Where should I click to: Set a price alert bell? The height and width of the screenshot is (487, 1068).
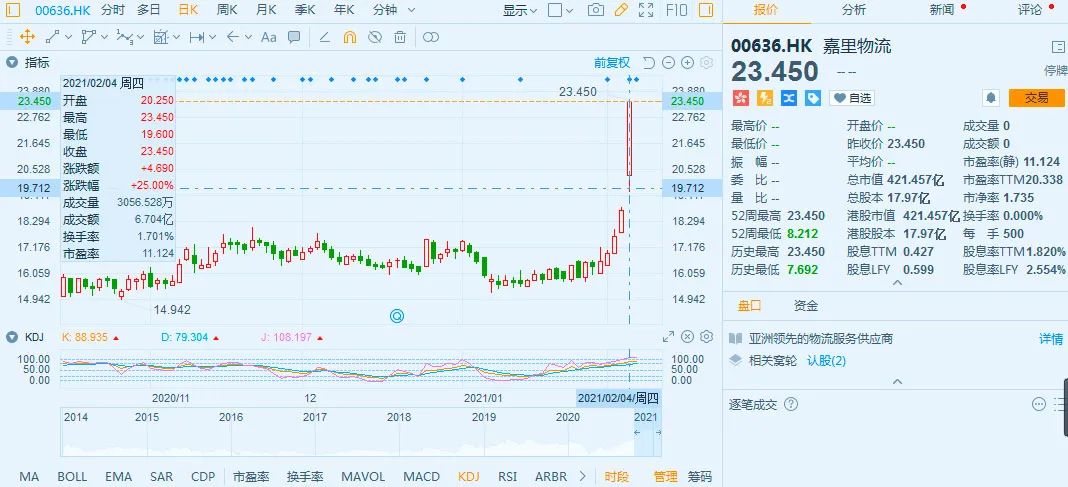pos(990,98)
